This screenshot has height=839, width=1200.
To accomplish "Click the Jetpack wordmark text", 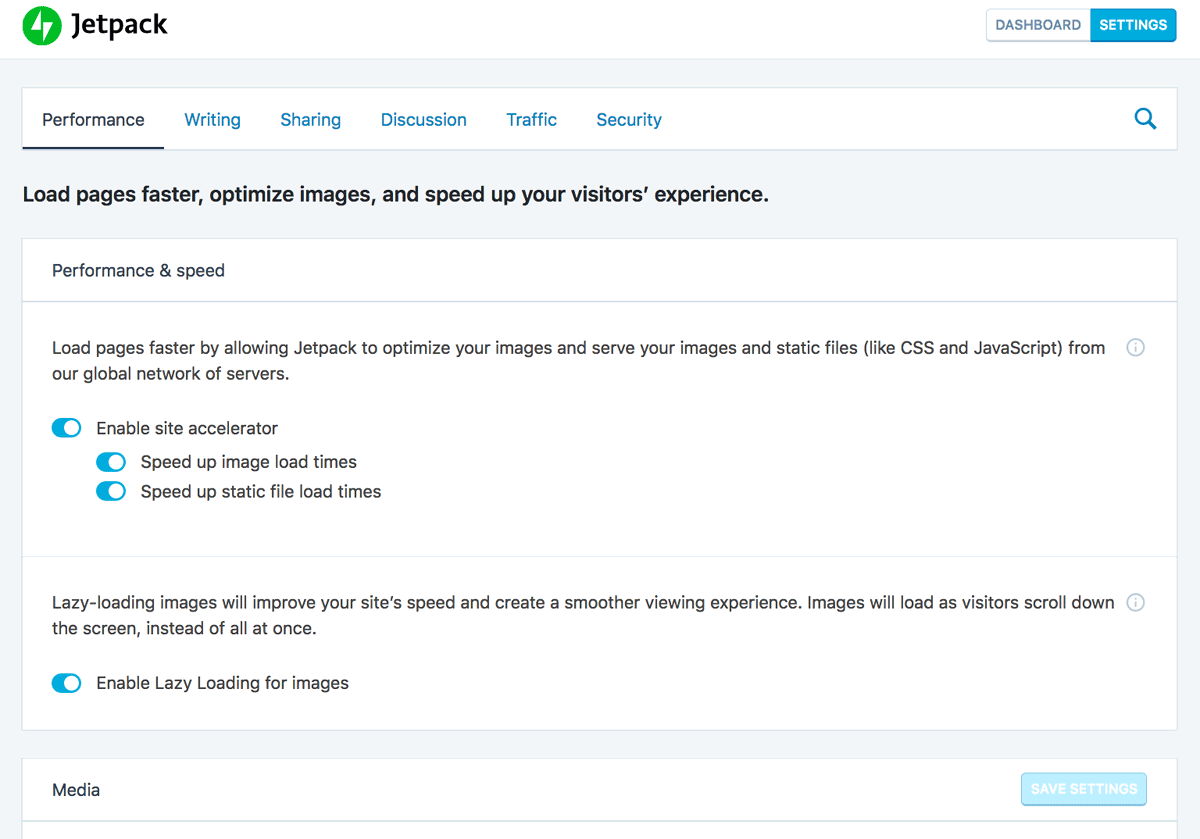I will 119,26.
